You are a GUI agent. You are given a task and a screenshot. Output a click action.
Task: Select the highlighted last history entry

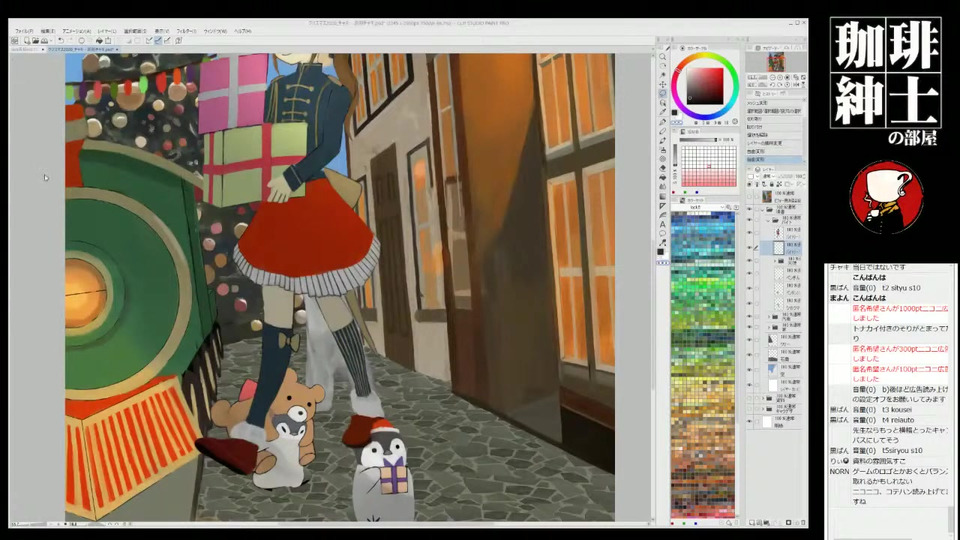774,159
